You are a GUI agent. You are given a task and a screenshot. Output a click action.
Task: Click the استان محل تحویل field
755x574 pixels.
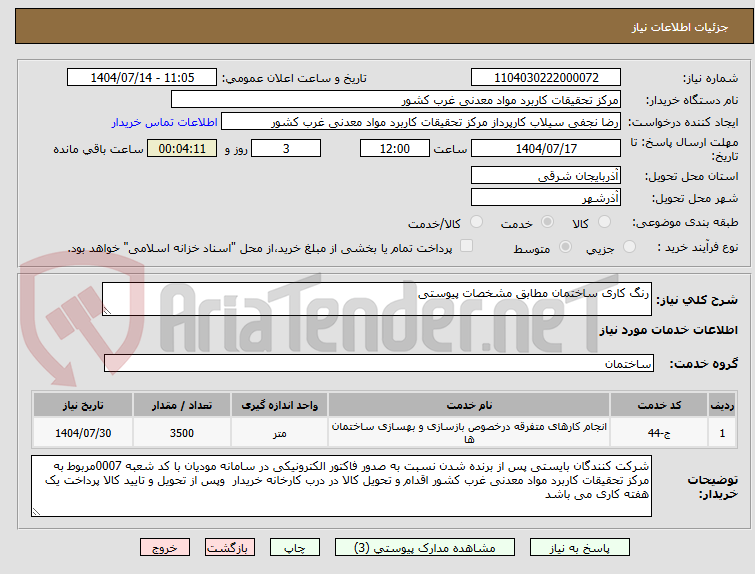coord(546,175)
